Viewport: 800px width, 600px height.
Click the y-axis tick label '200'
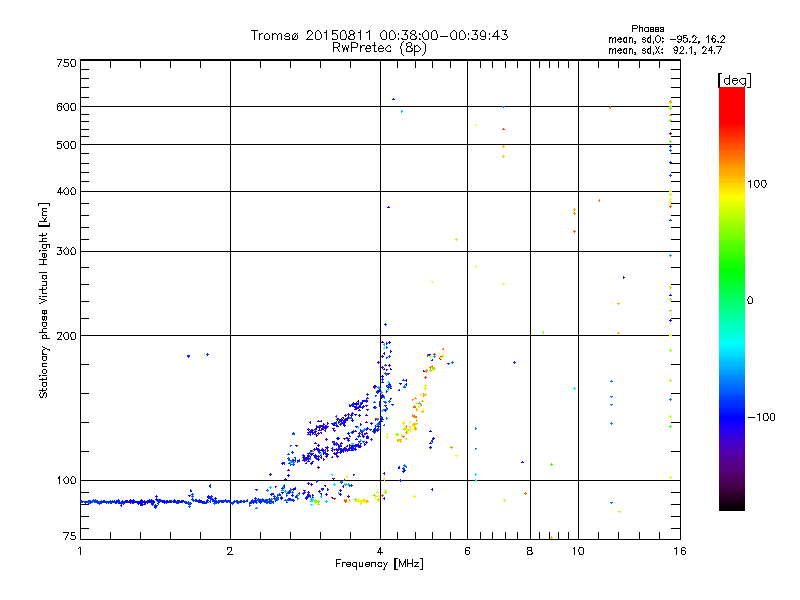click(67, 336)
